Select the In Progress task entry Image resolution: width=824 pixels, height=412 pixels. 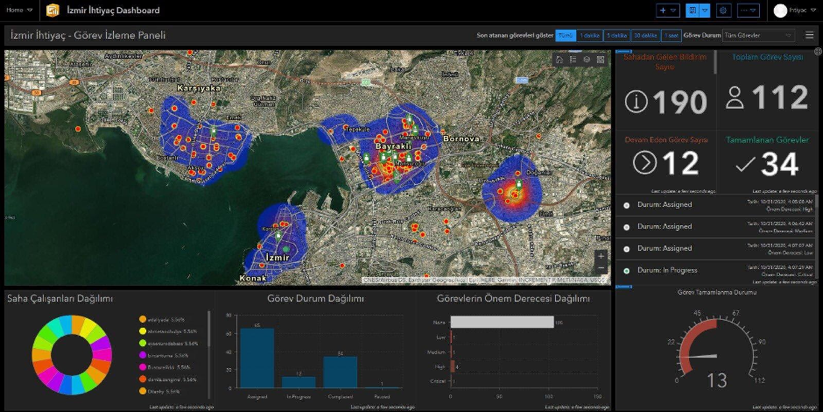(717, 271)
